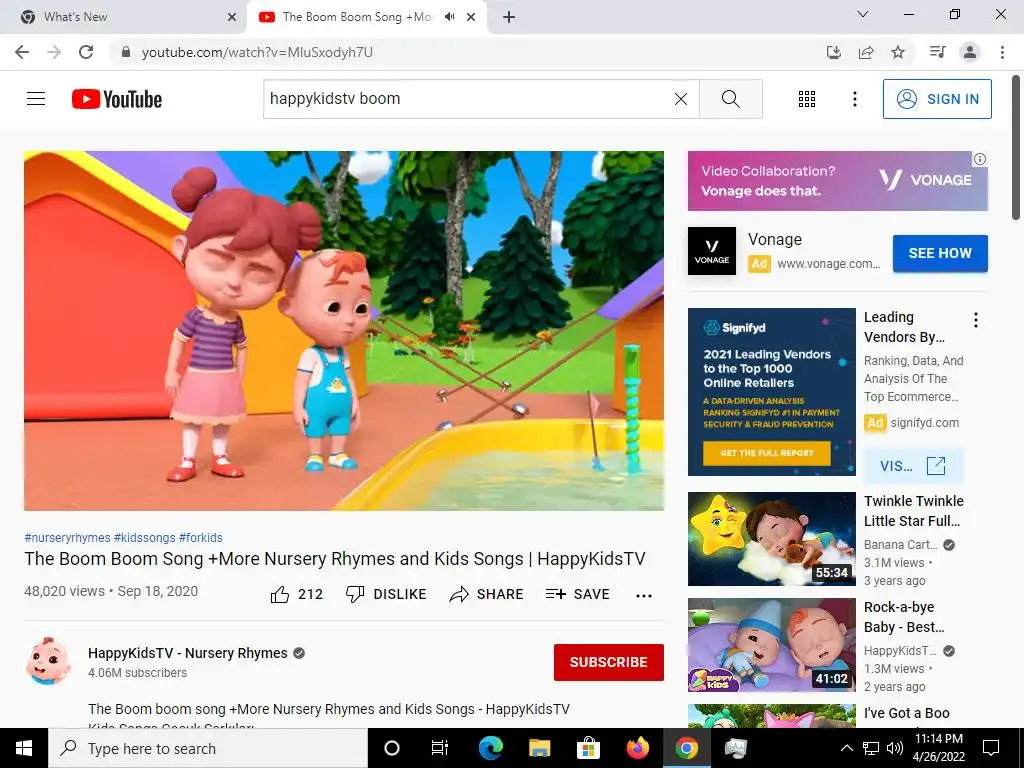Open a new browser tab
This screenshot has height=768, width=1024.
pos(509,17)
